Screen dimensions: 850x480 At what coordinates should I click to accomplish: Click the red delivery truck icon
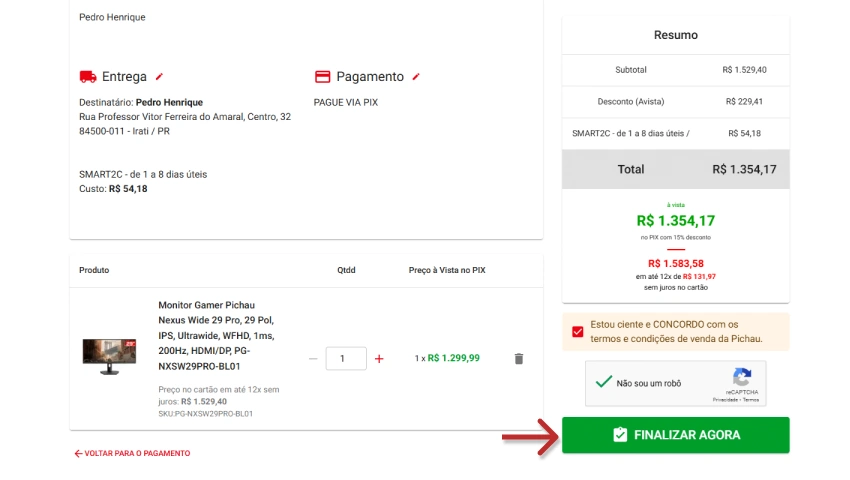[88, 76]
